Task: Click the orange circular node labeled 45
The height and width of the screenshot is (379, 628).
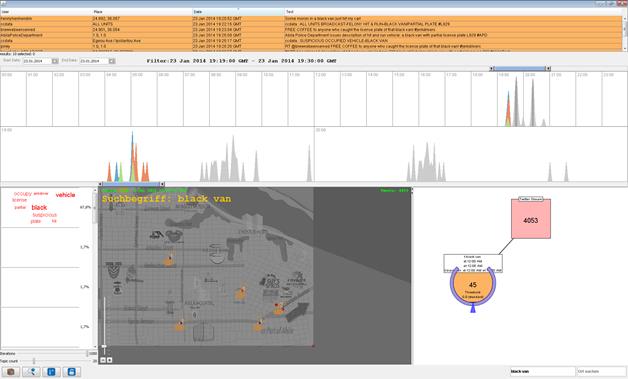Action: [x=473, y=287]
